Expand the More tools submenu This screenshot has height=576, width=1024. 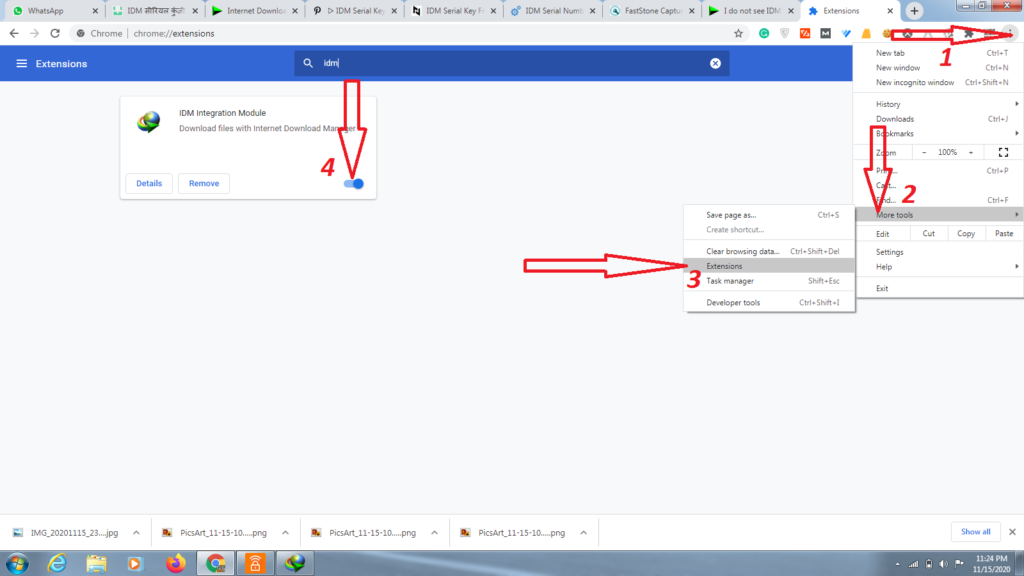(x=938, y=215)
